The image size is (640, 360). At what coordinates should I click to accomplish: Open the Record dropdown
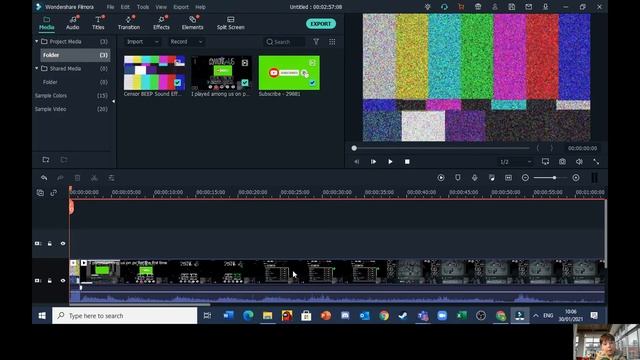click(x=186, y=42)
